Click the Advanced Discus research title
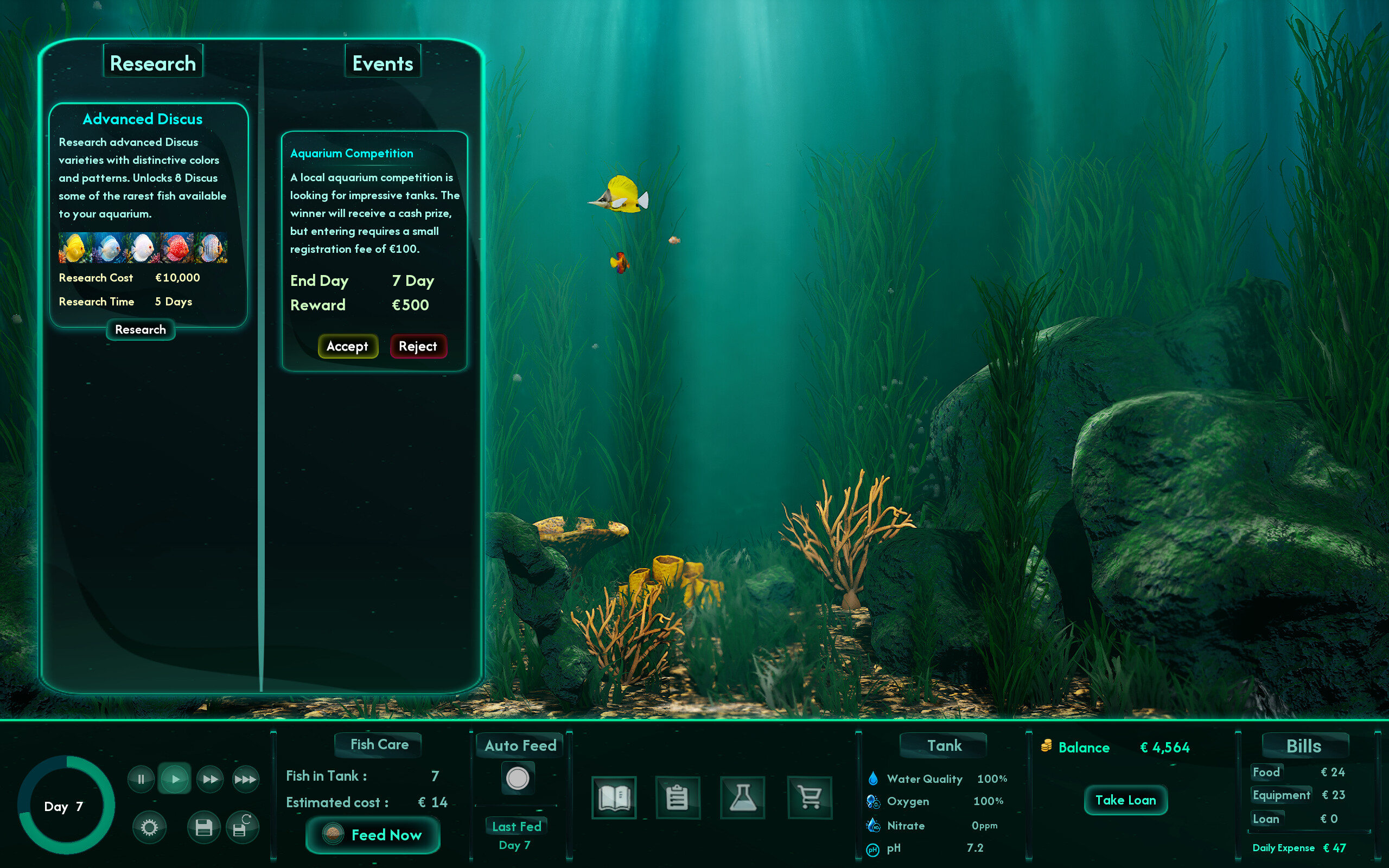1389x868 pixels. coord(142,119)
